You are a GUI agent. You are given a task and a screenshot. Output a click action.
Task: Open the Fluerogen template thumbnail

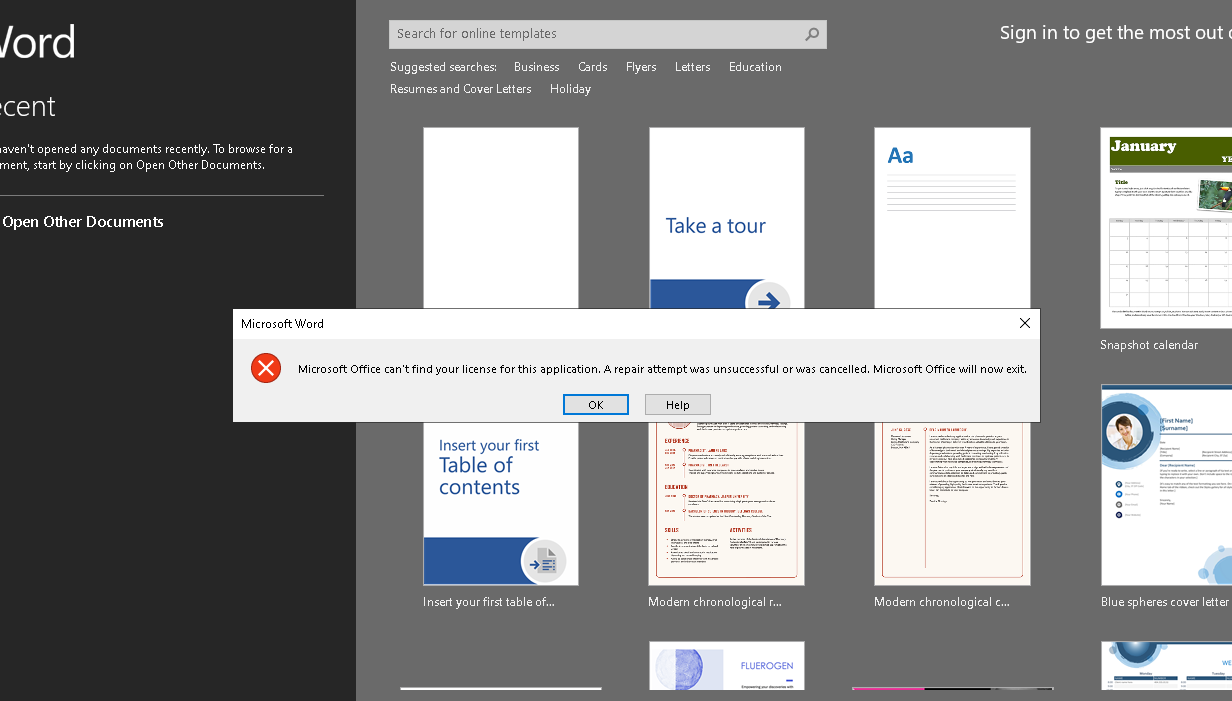click(727, 666)
